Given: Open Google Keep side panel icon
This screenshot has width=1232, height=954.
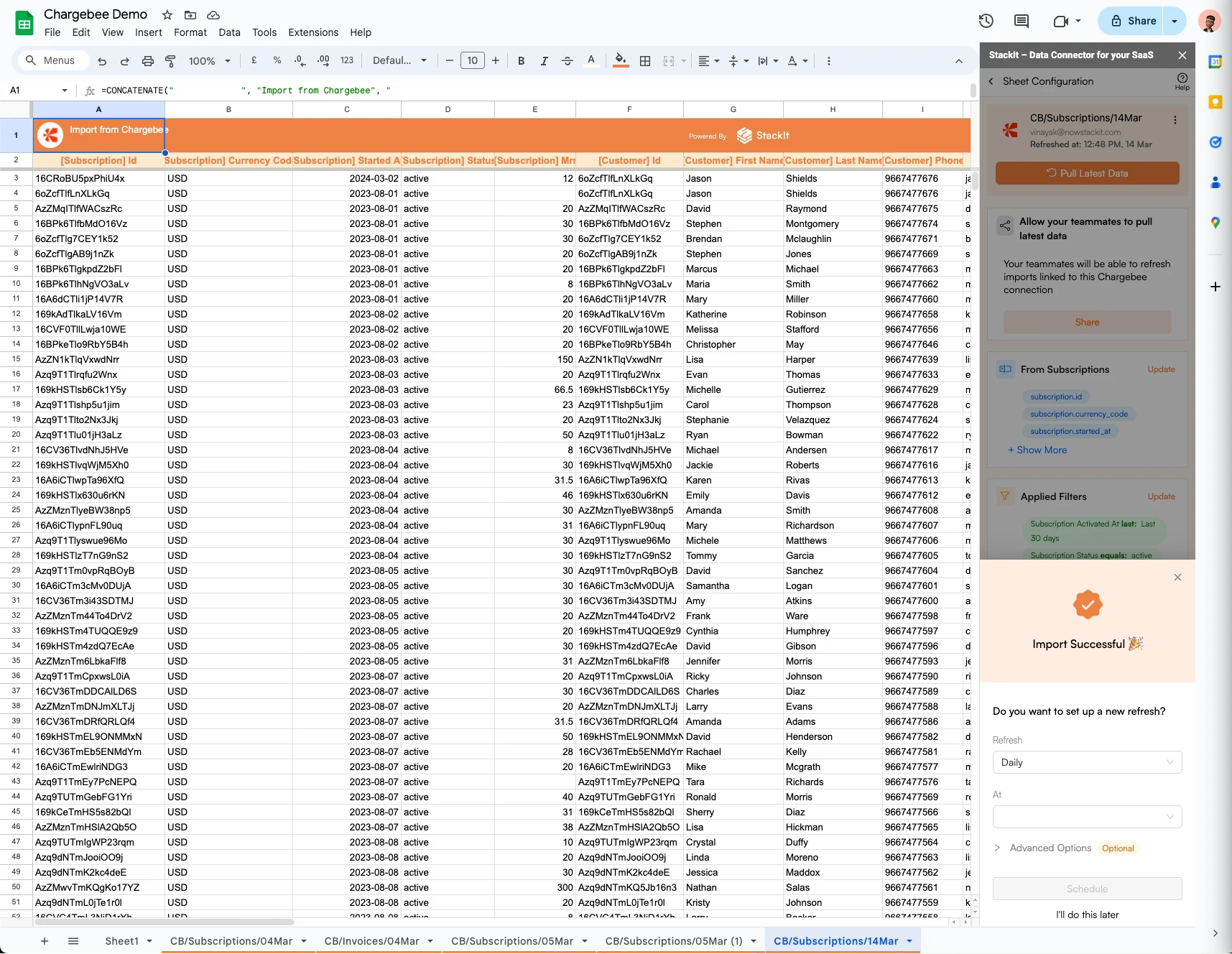Looking at the screenshot, I should [1215, 102].
